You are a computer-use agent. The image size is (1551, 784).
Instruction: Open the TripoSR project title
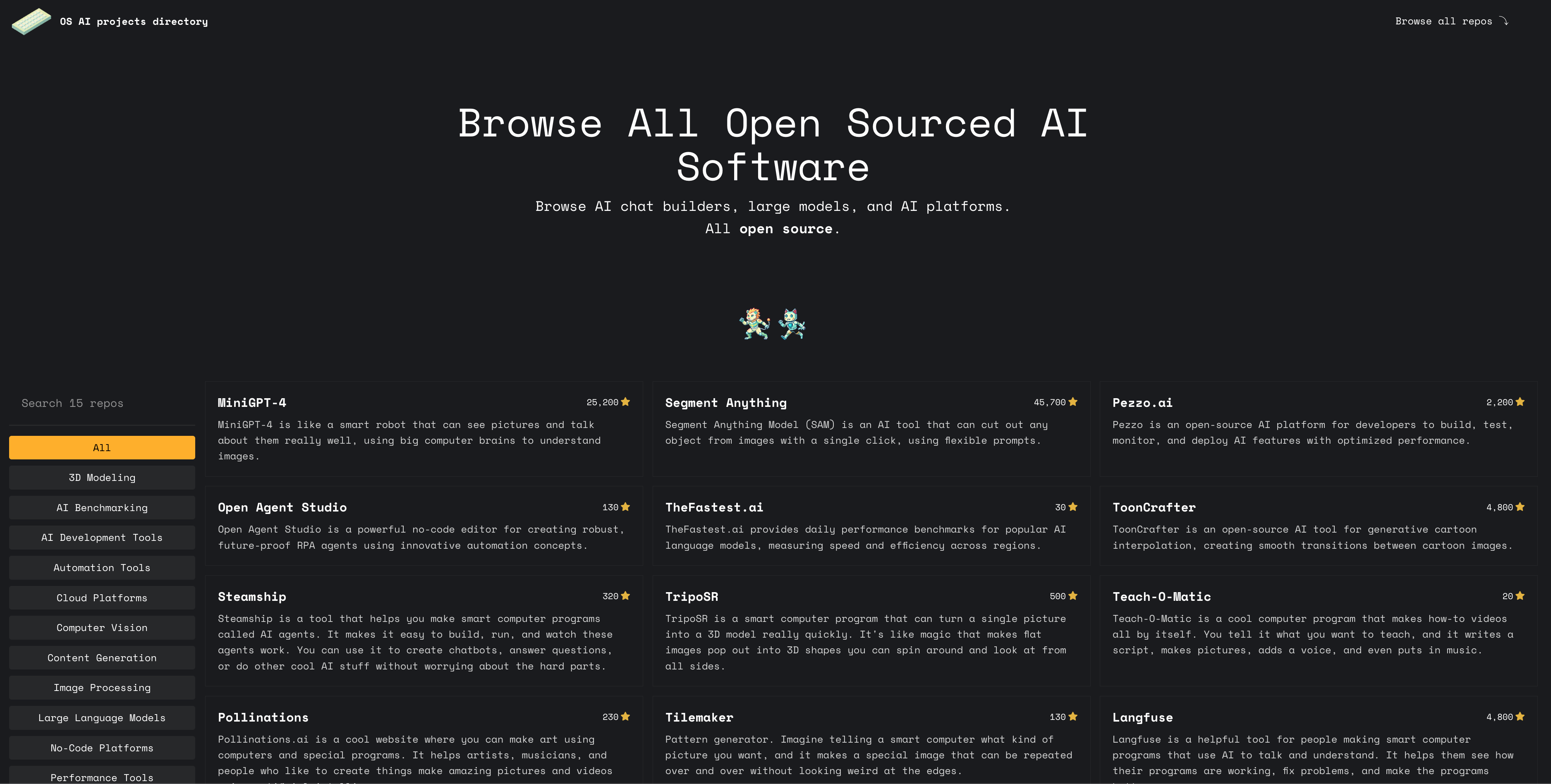(691, 597)
